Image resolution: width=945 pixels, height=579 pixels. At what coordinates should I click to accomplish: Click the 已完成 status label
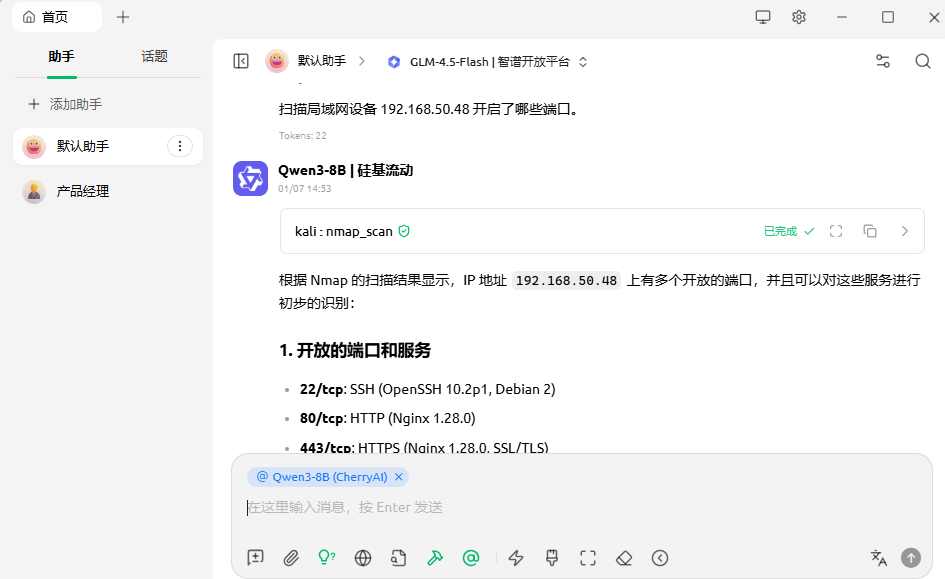tap(780, 231)
